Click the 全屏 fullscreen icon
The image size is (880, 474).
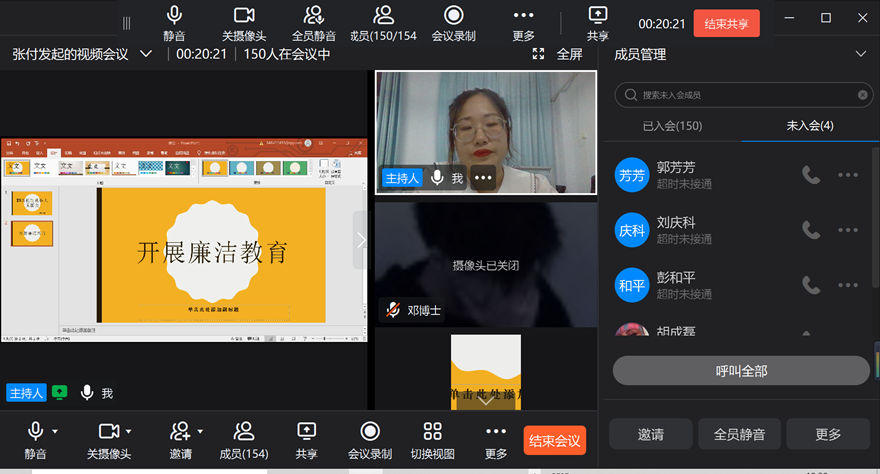coord(539,54)
